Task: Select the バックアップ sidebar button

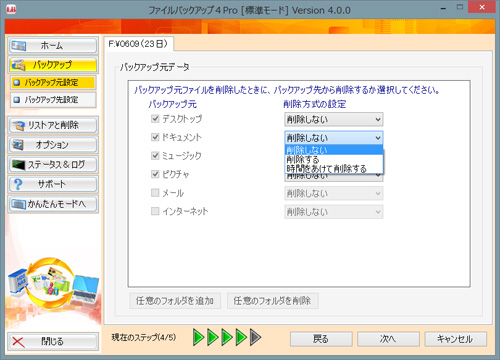Action: click(x=53, y=65)
